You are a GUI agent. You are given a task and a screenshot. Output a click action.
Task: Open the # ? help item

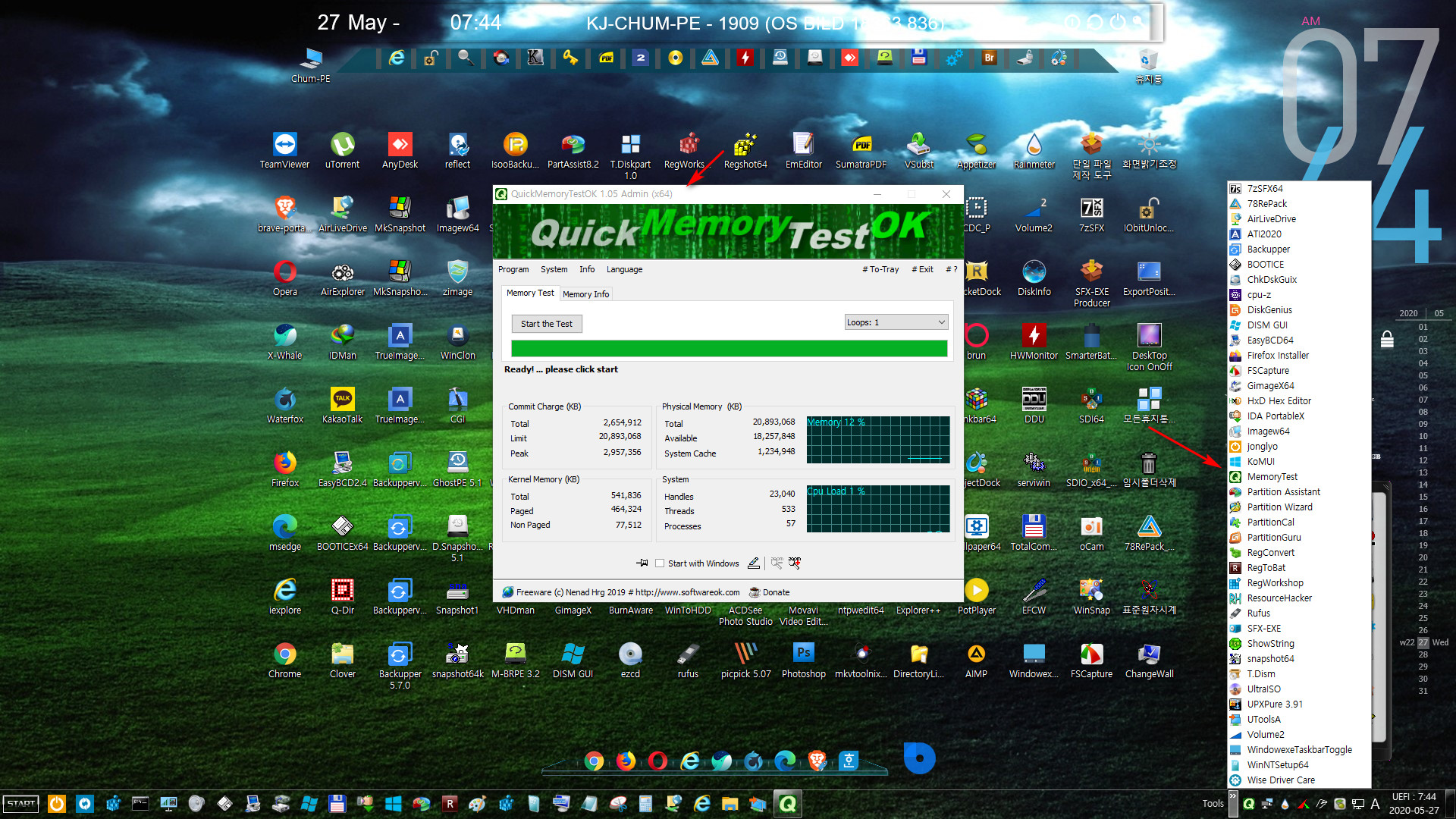pyautogui.click(x=951, y=269)
